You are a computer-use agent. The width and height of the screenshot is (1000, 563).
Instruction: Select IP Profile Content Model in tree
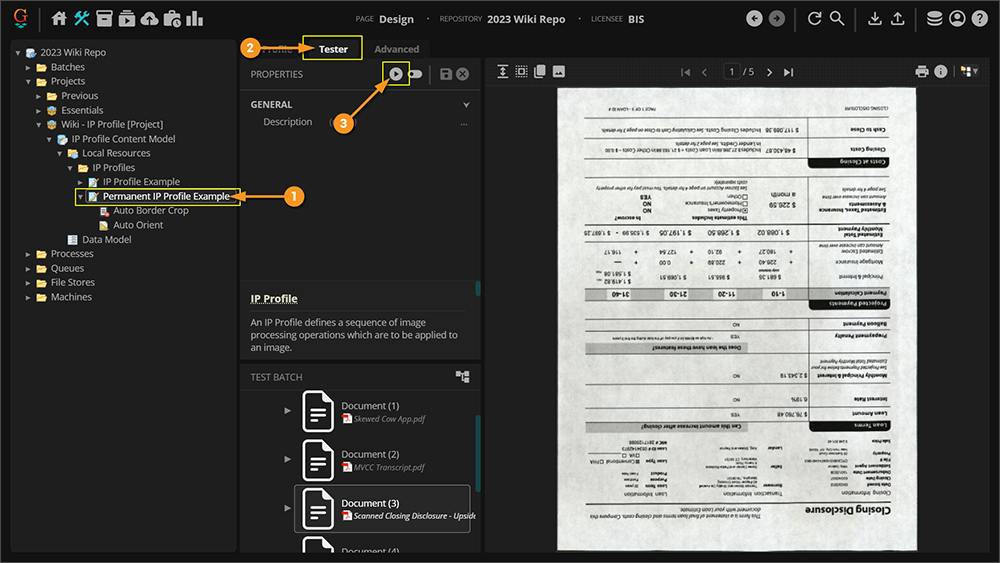123,138
